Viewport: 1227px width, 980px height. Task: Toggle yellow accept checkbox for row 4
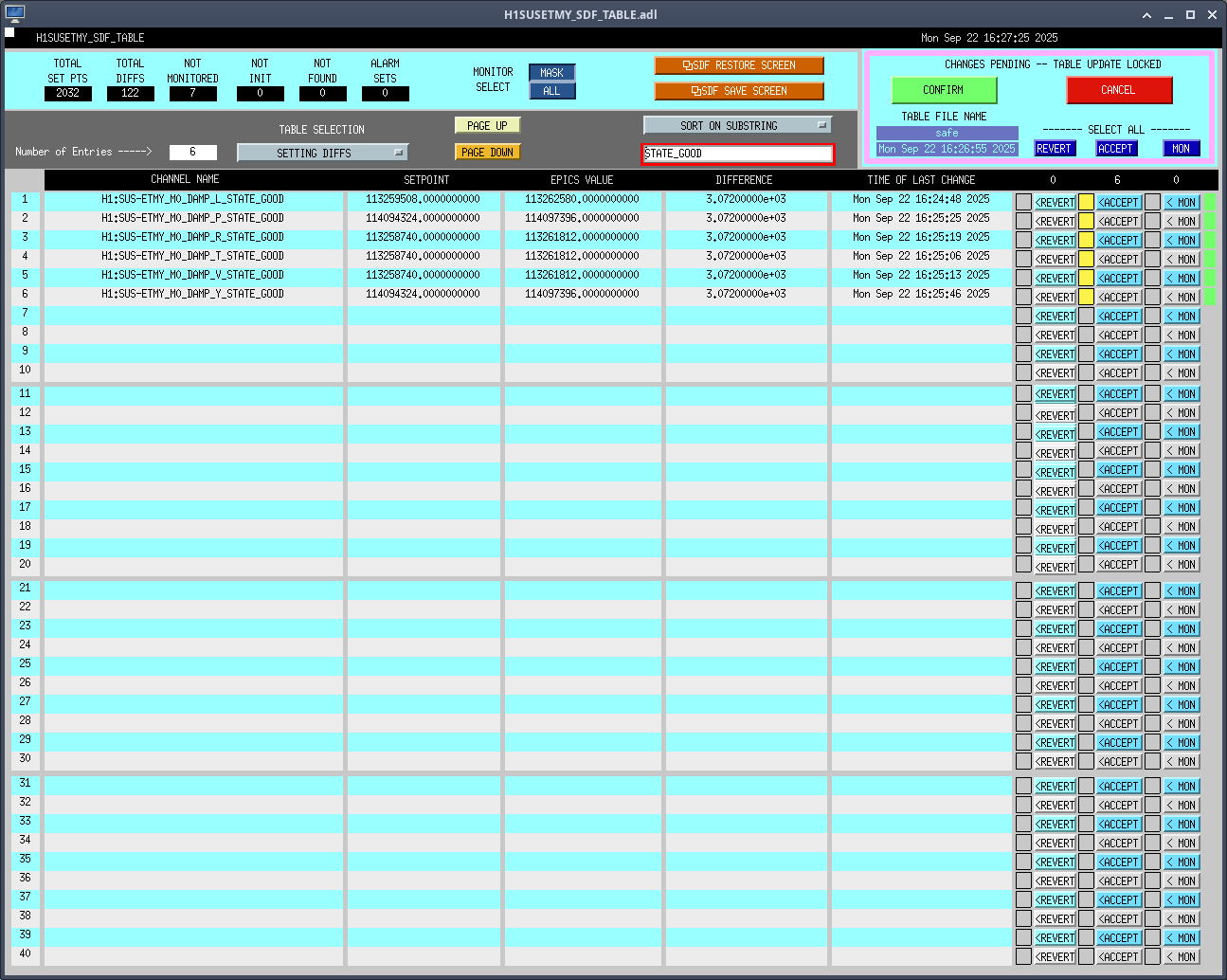tap(1086, 260)
